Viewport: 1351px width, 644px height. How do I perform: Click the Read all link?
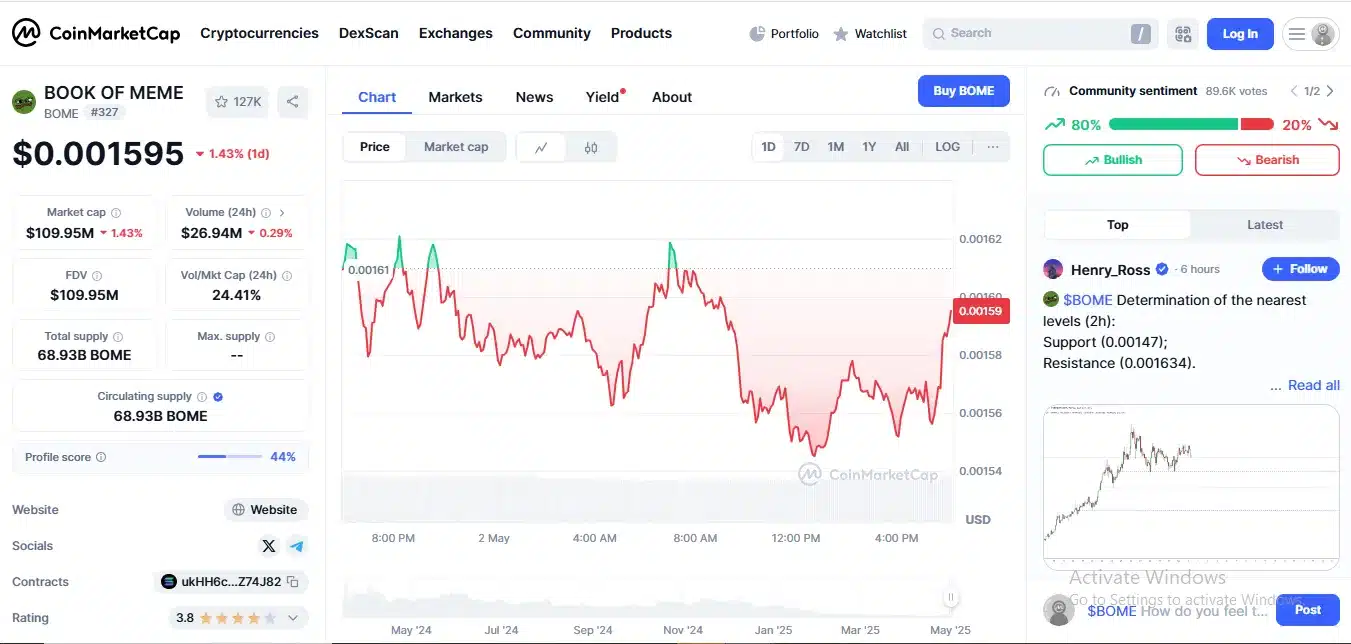[x=1314, y=386]
